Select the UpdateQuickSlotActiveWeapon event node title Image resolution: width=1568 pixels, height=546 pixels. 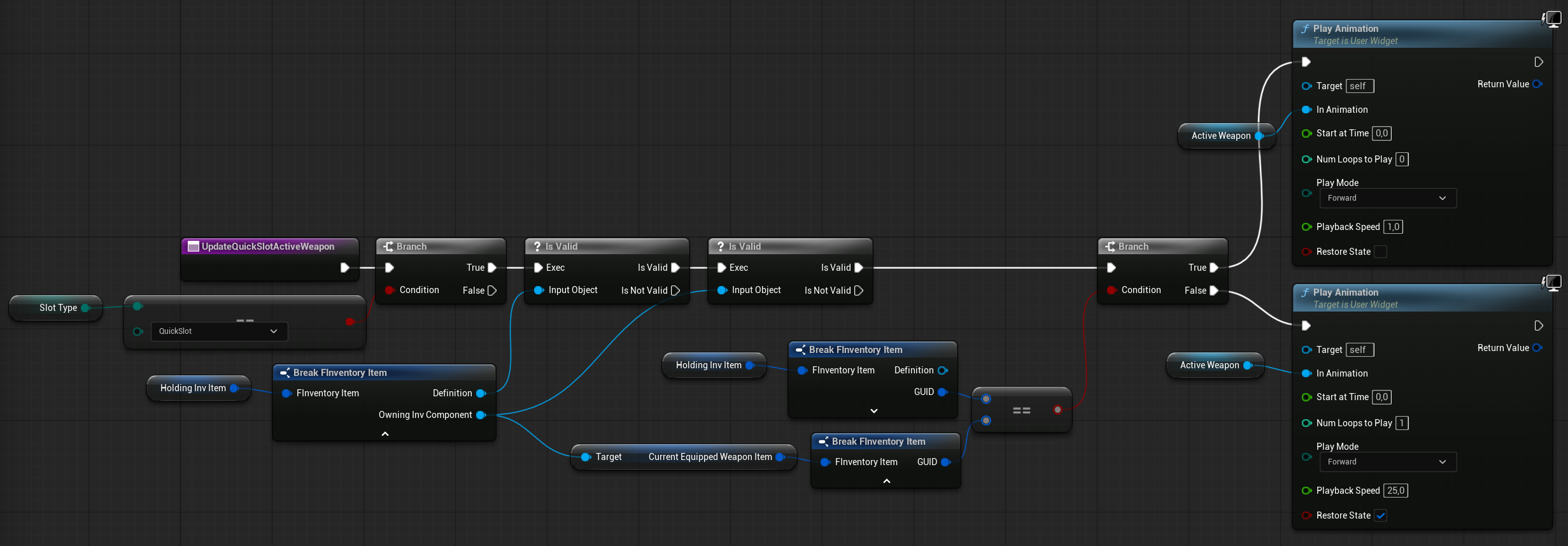[268, 247]
